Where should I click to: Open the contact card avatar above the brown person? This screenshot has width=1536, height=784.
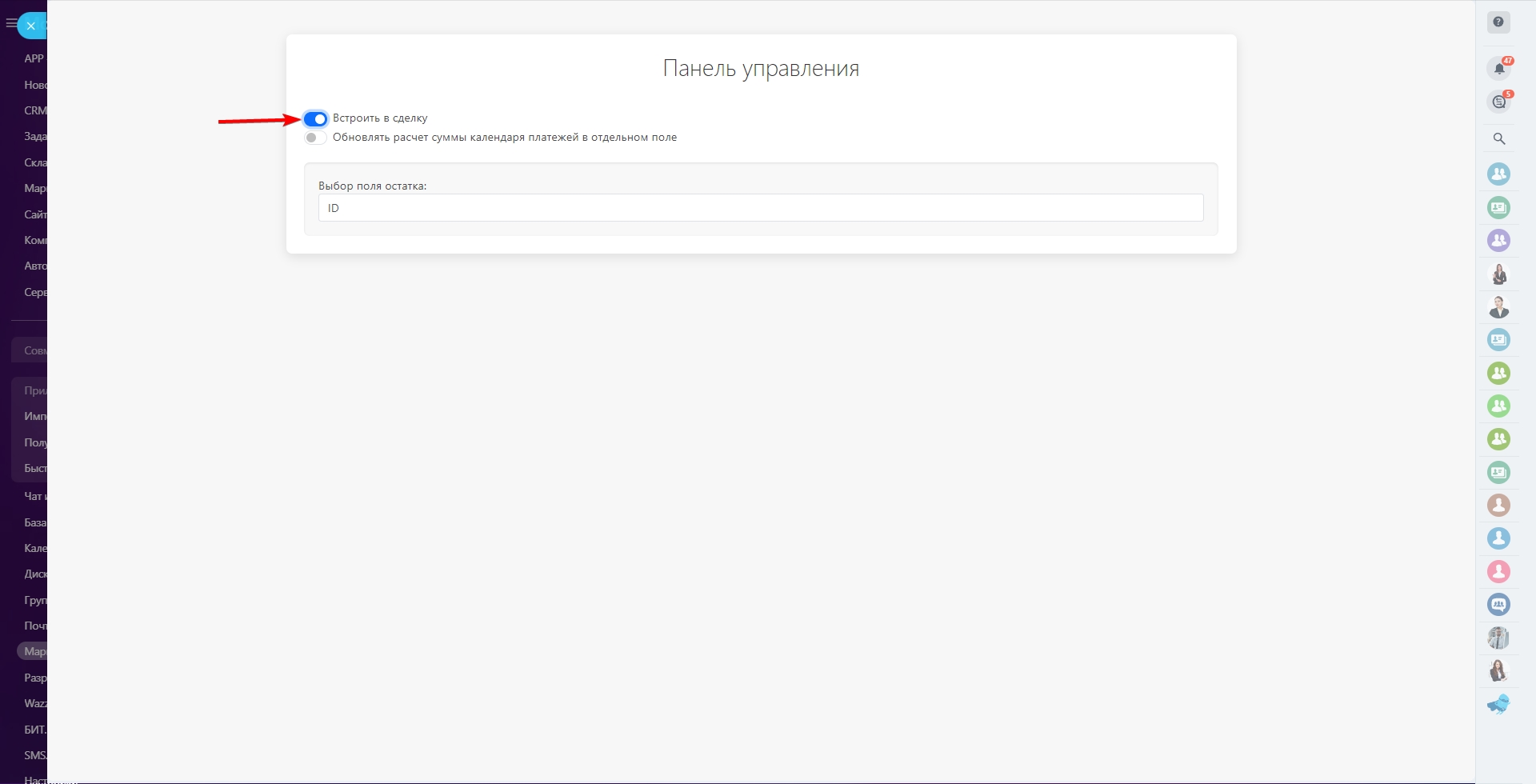pyautogui.click(x=1498, y=472)
